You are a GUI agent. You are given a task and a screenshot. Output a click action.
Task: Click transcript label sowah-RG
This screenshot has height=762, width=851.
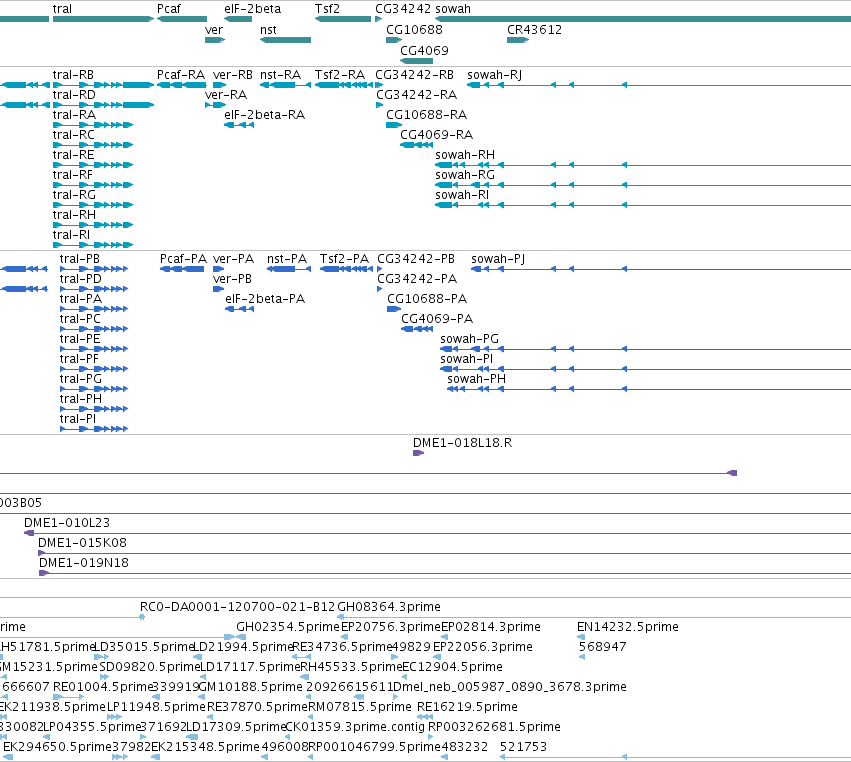pyautogui.click(x=465, y=175)
